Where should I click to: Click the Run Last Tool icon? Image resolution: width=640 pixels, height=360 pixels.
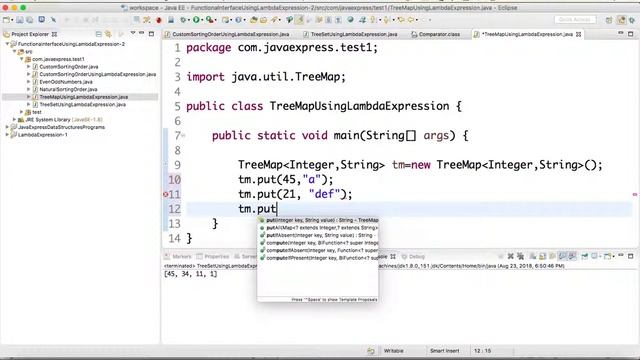click(x=210, y=20)
